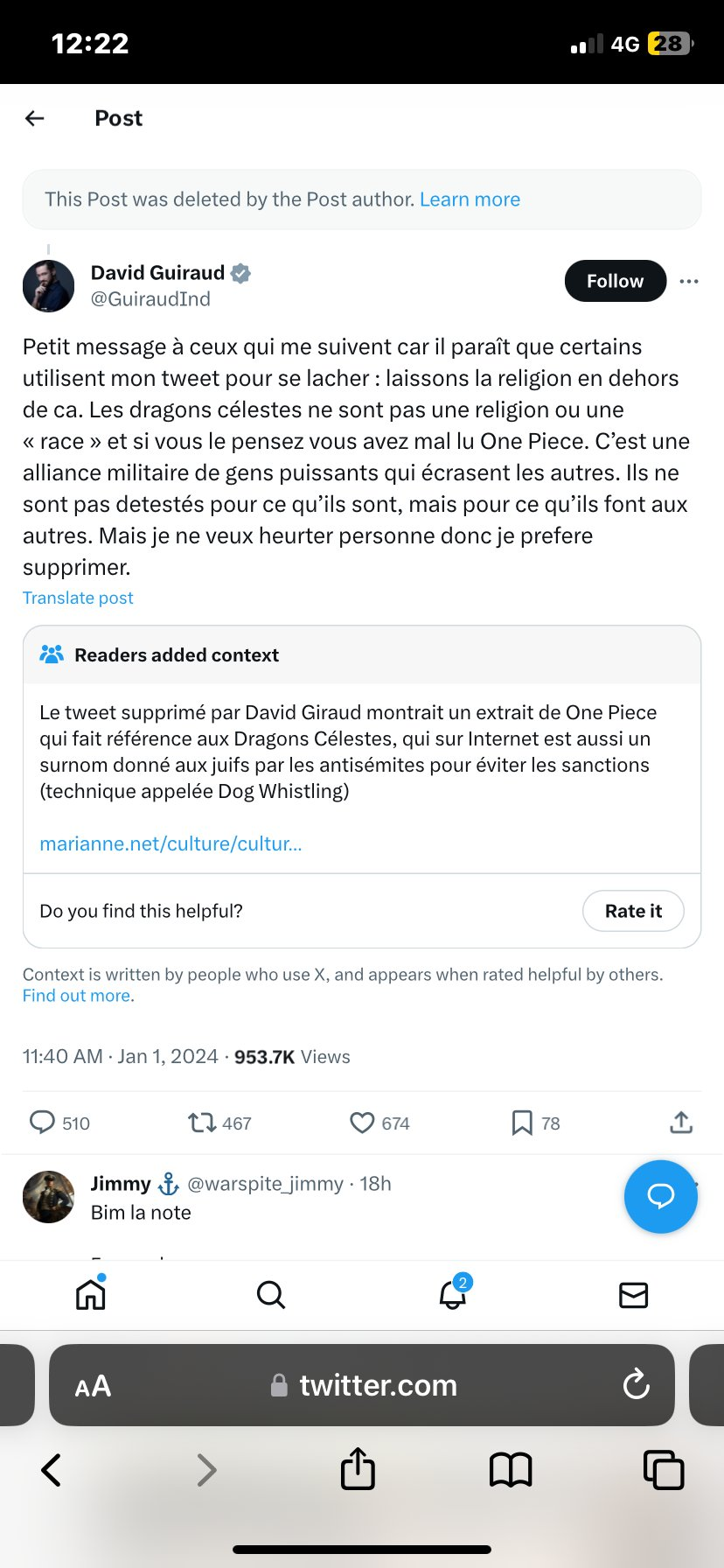Open the marianne.net article link
This screenshot has height=1568, width=724.
171,843
